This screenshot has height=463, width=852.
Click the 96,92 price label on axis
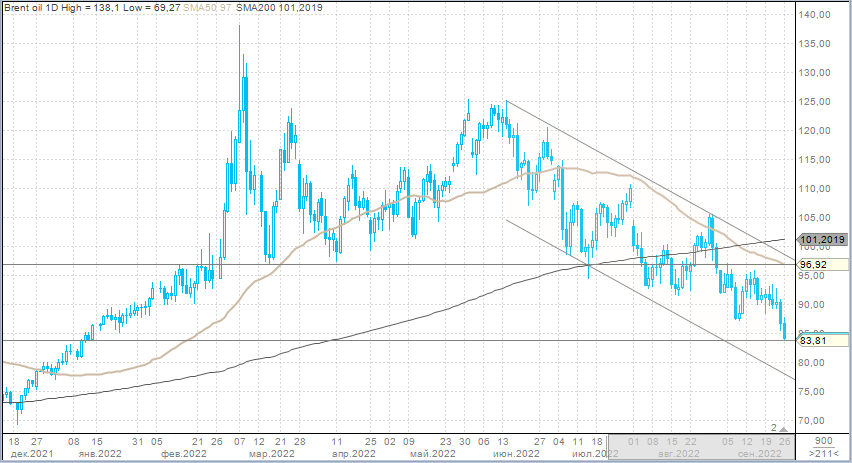[x=815, y=265]
